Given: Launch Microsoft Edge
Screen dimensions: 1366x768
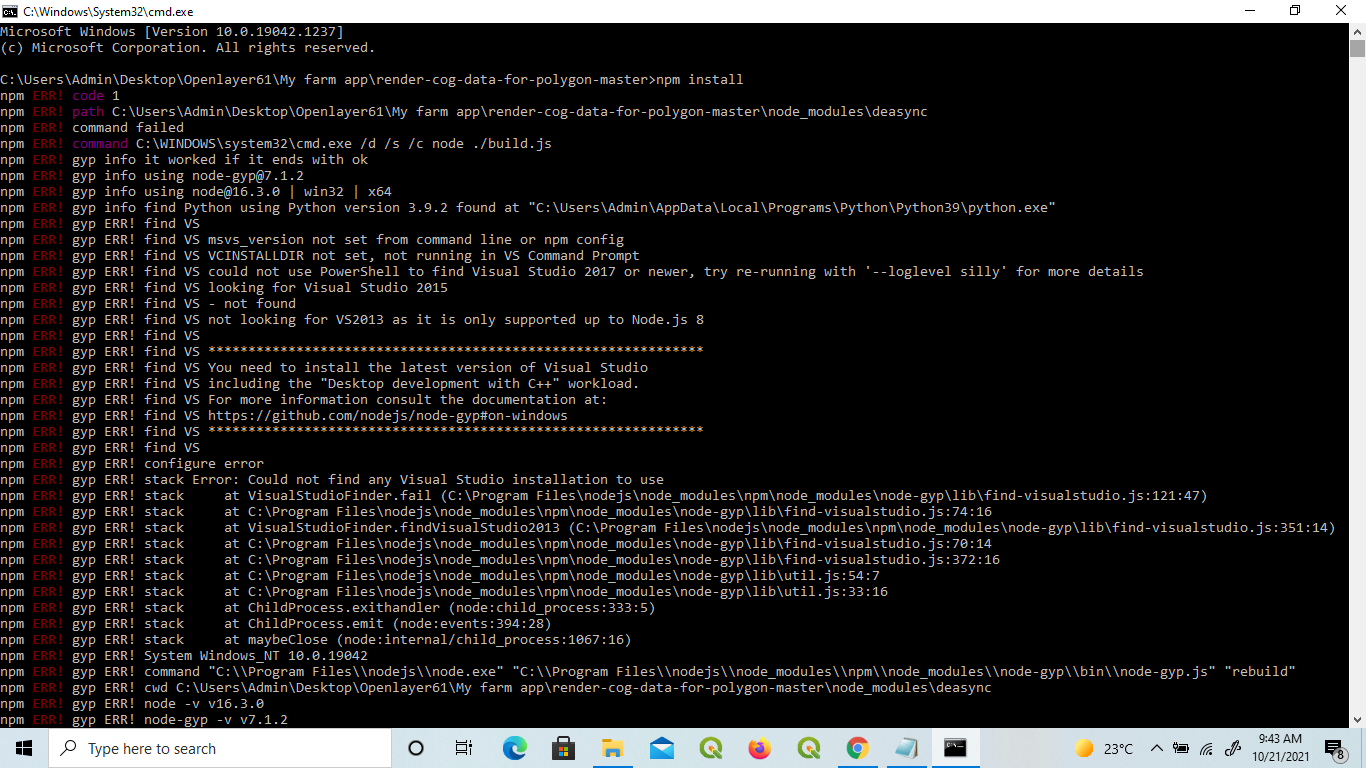Looking at the screenshot, I should coord(514,748).
